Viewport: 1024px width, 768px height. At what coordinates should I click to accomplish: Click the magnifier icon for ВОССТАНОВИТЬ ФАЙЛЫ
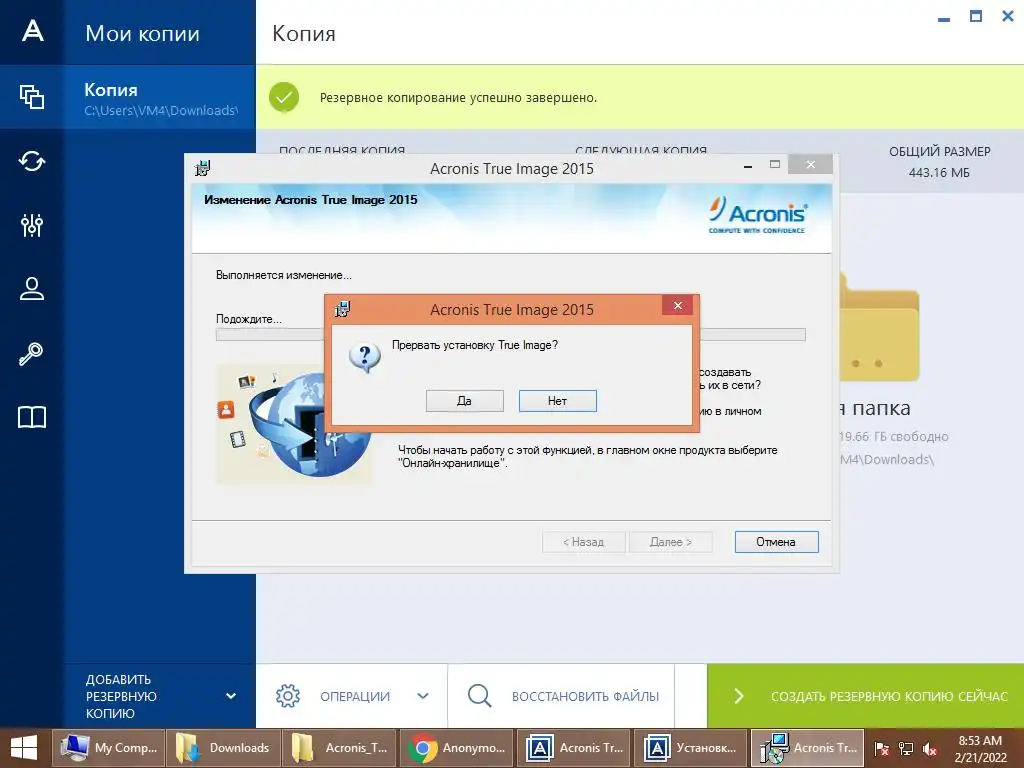click(x=479, y=696)
